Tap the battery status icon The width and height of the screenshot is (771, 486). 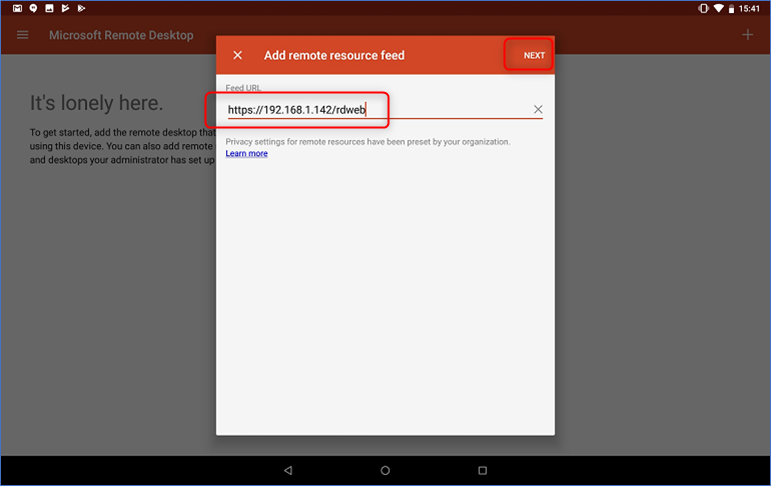point(731,8)
